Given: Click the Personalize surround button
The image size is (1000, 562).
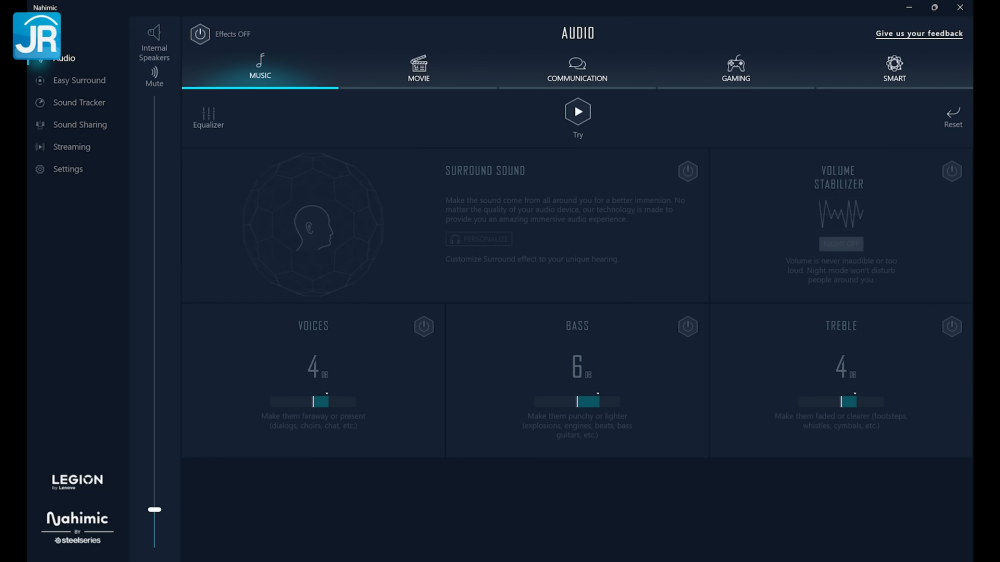Looking at the screenshot, I should tap(479, 240).
